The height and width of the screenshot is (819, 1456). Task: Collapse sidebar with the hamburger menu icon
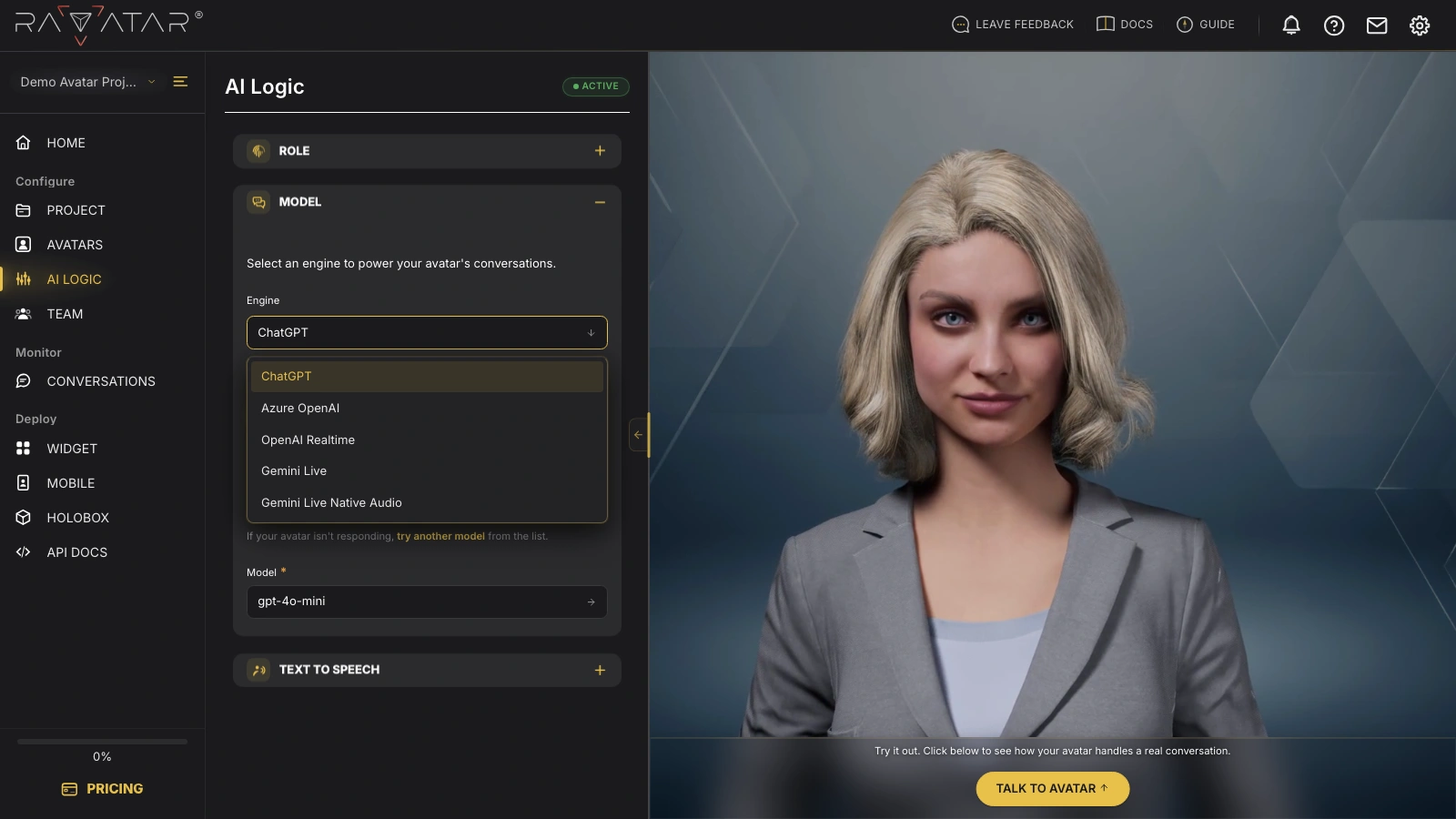coord(180,82)
